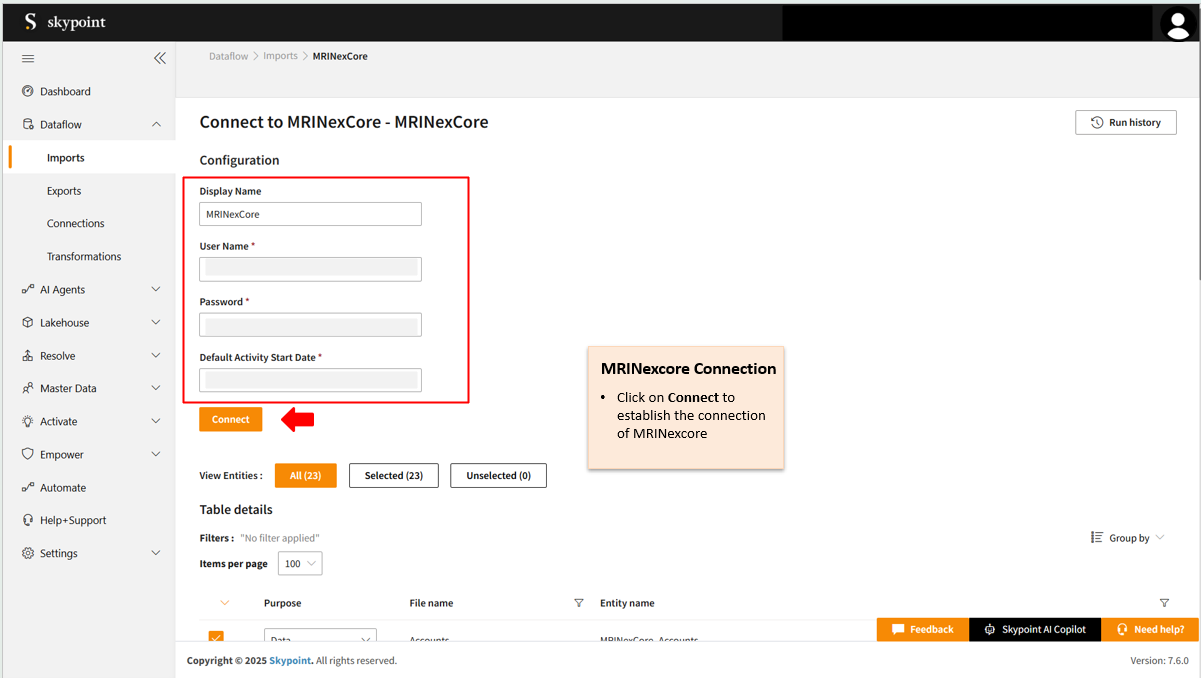This screenshot has height=678, width=1201.
Task: Show Selected (23) entities
Action: click(x=394, y=476)
